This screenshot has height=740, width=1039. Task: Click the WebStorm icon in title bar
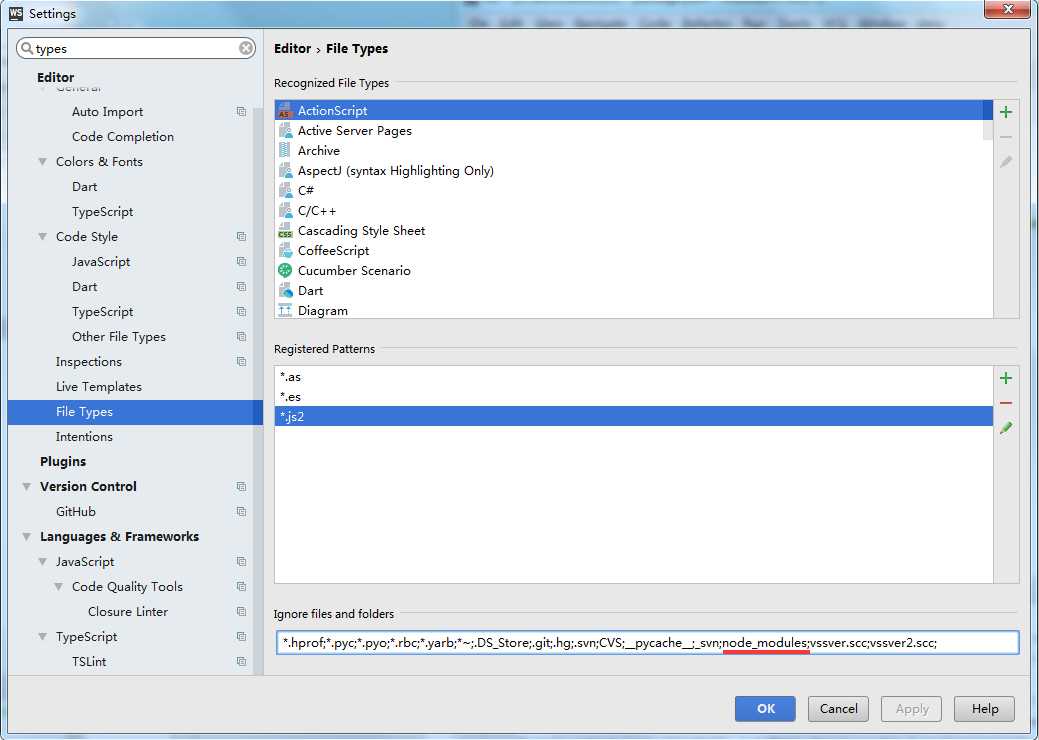coord(16,13)
